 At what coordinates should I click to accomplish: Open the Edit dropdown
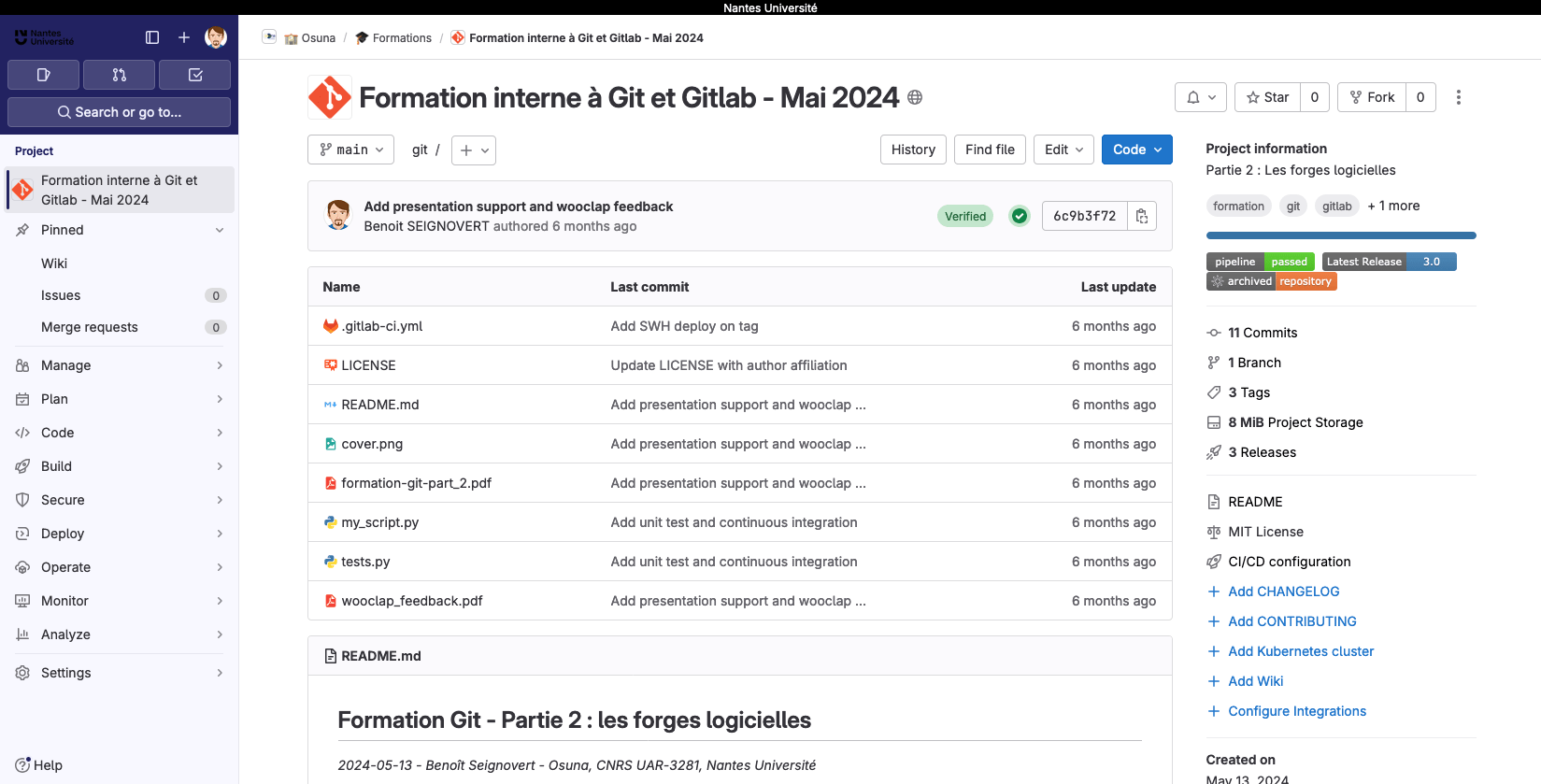(x=1063, y=150)
